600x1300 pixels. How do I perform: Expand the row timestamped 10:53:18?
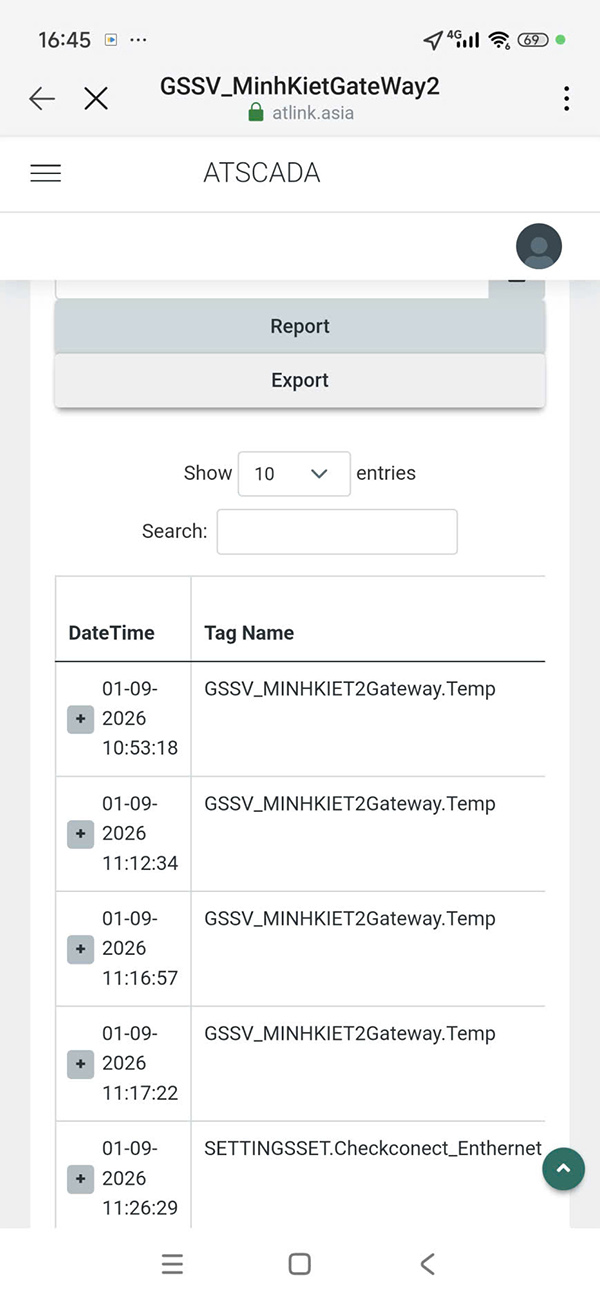(x=80, y=718)
